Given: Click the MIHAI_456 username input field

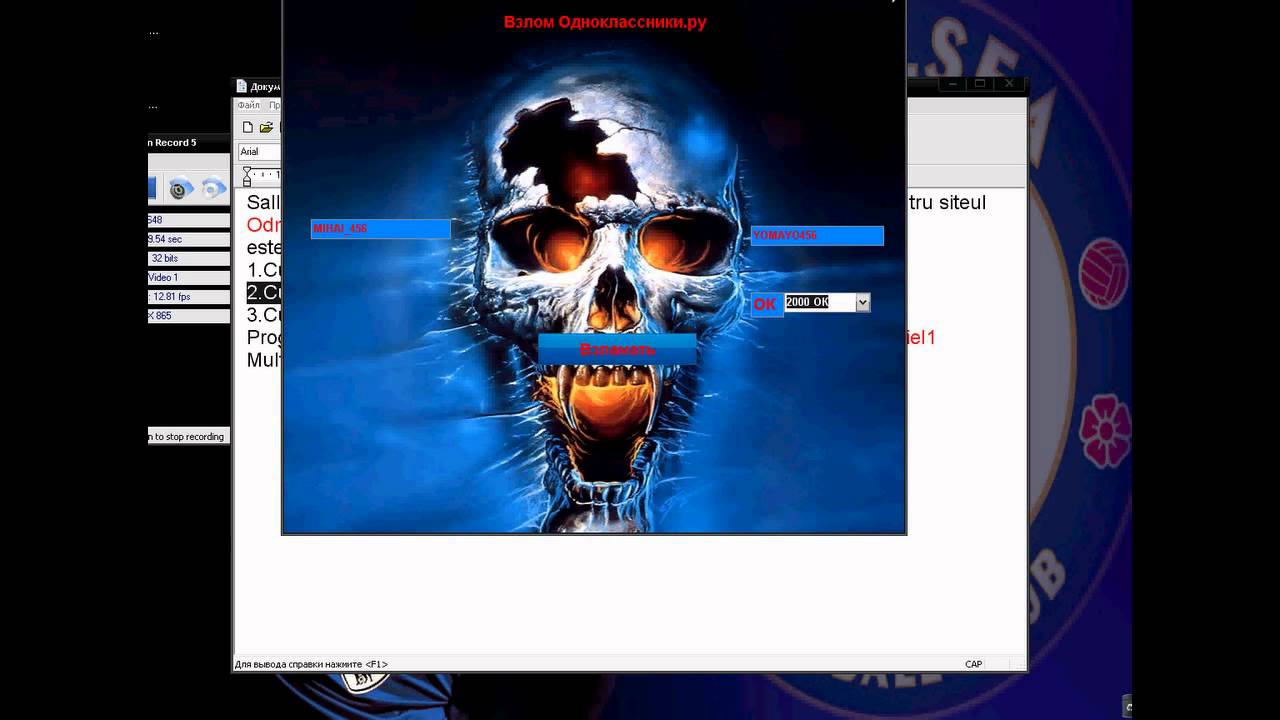Looking at the screenshot, I should [381, 229].
